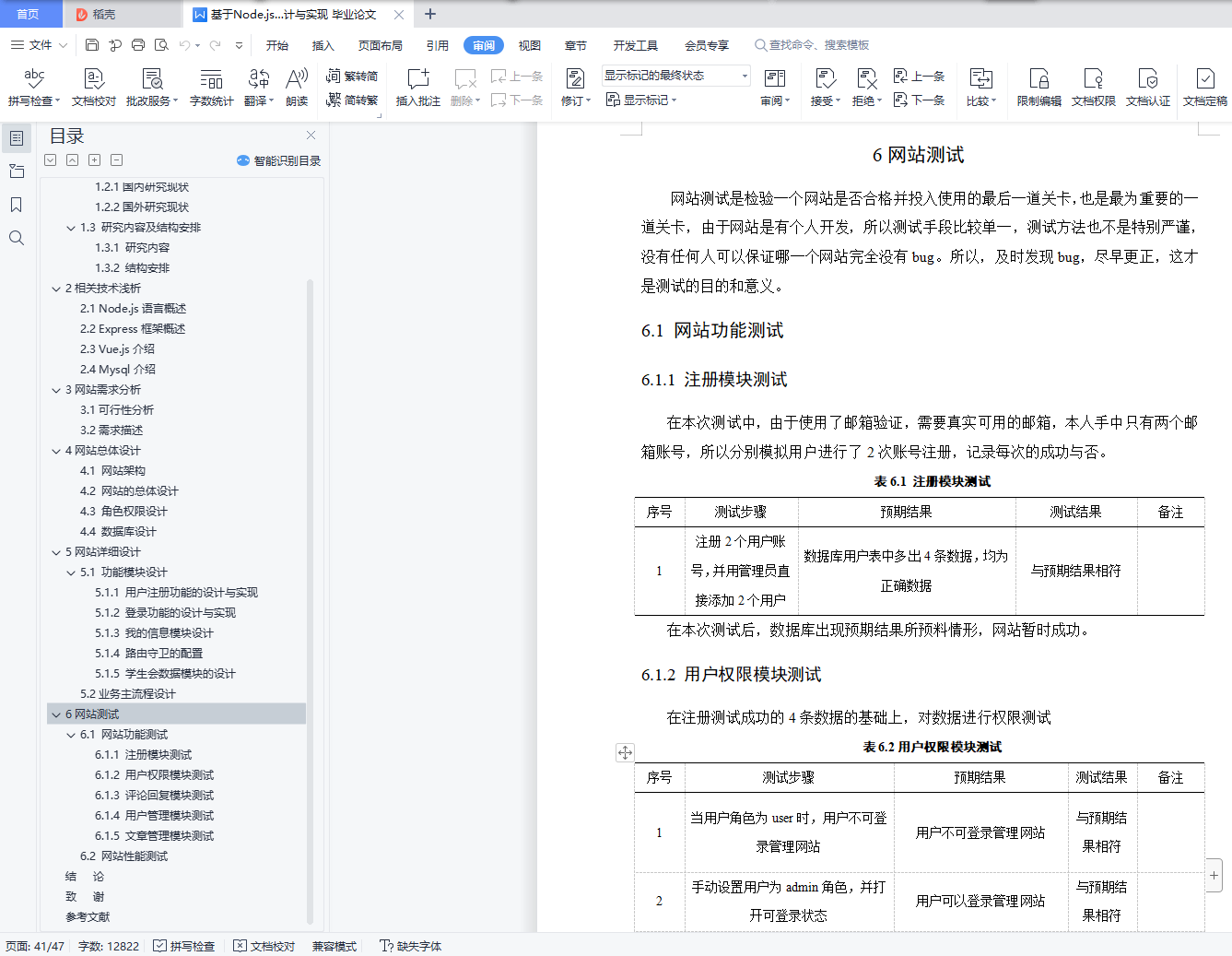Undo the last action
The width and height of the screenshot is (1232, 956).
[185, 44]
